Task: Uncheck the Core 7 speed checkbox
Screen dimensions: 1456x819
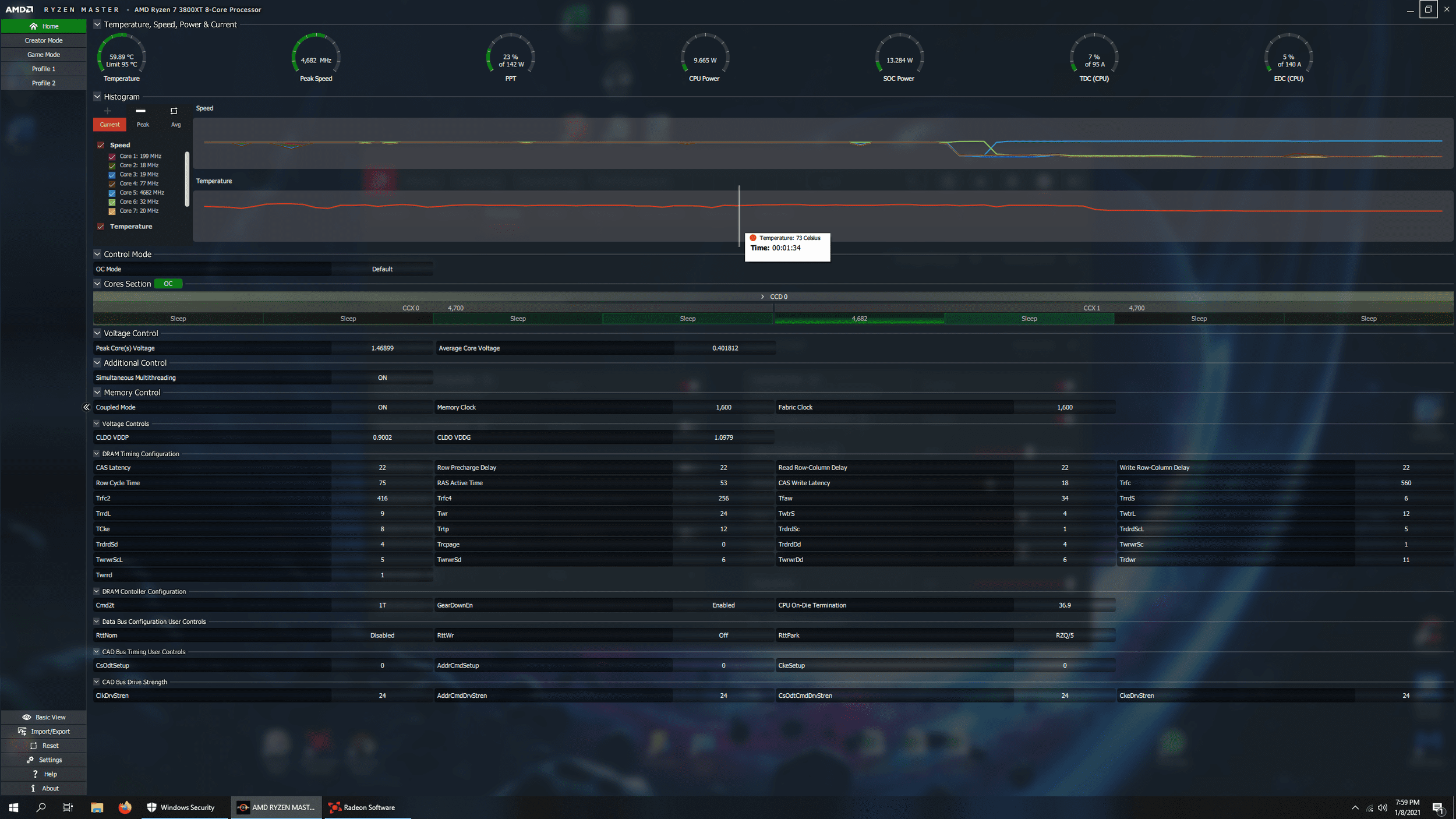Action: [112, 211]
